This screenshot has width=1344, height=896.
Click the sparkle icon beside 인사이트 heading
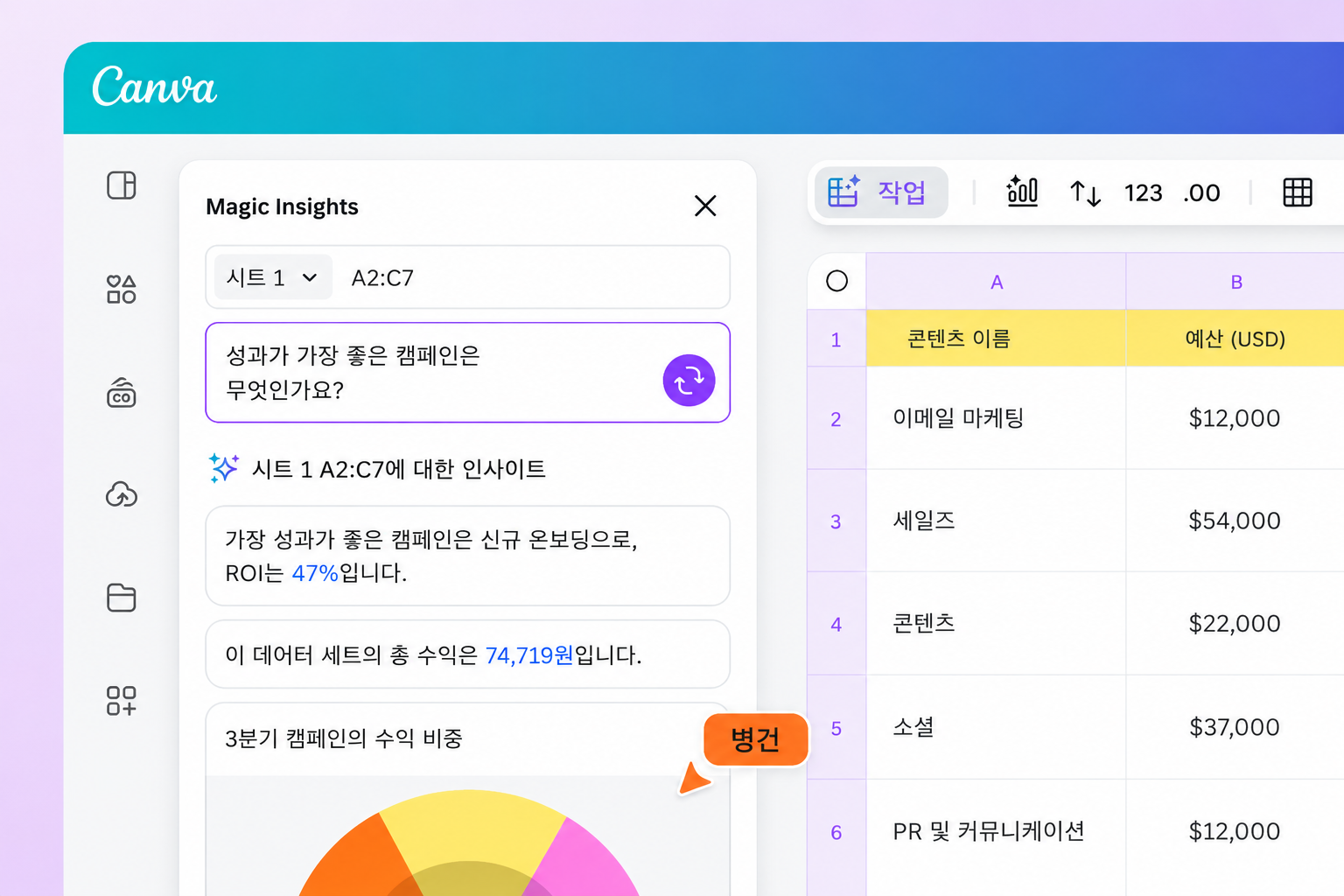click(224, 468)
